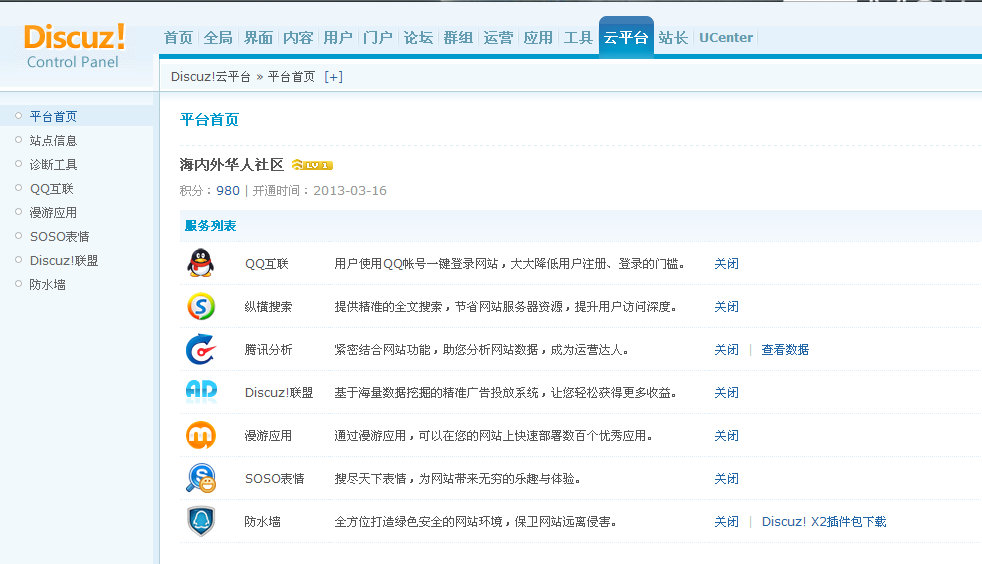982x564 pixels.
Task: Click the 开通时间 2013-03-16 text
Action: [319, 190]
